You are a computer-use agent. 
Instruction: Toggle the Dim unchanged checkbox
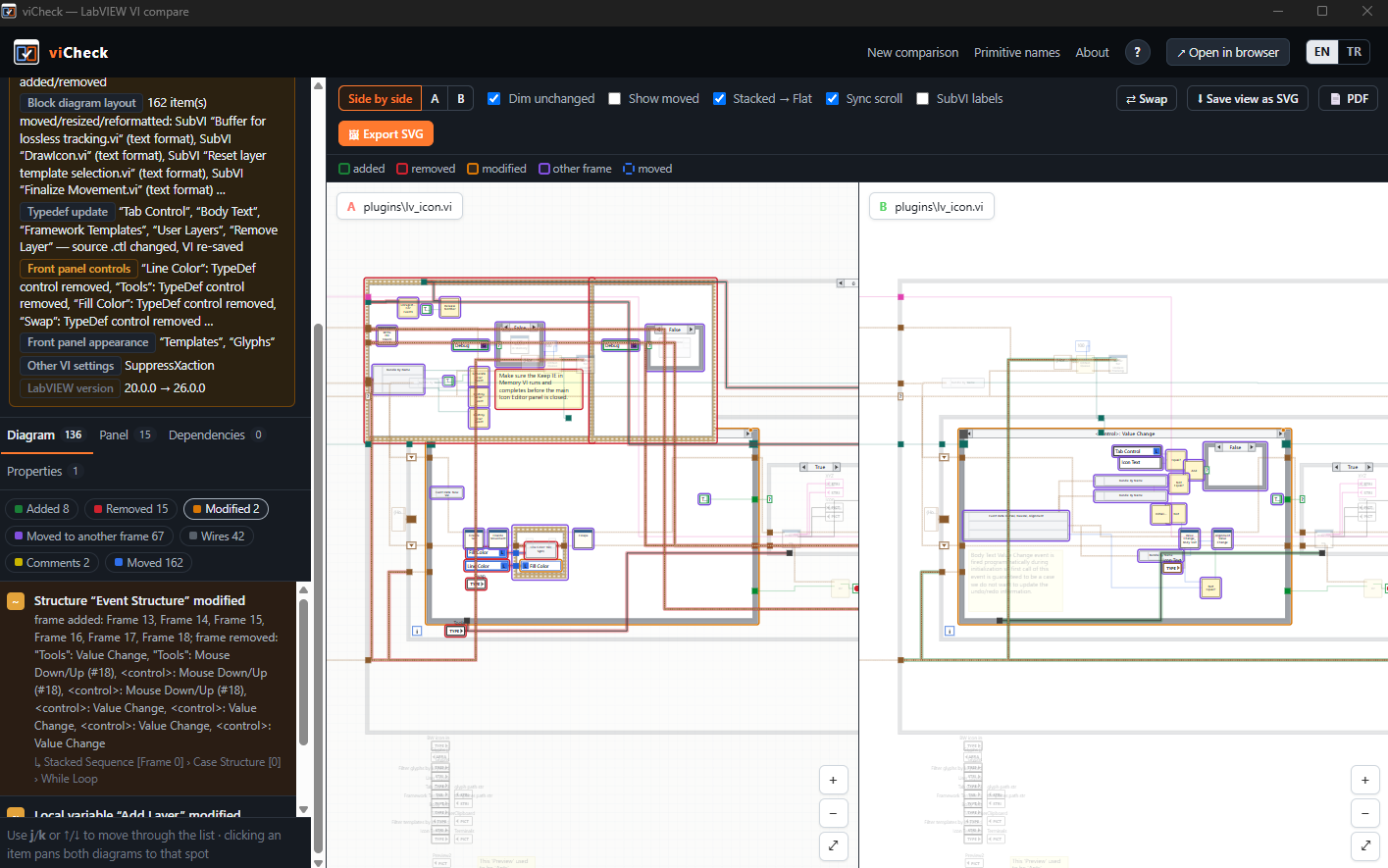coord(494,98)
